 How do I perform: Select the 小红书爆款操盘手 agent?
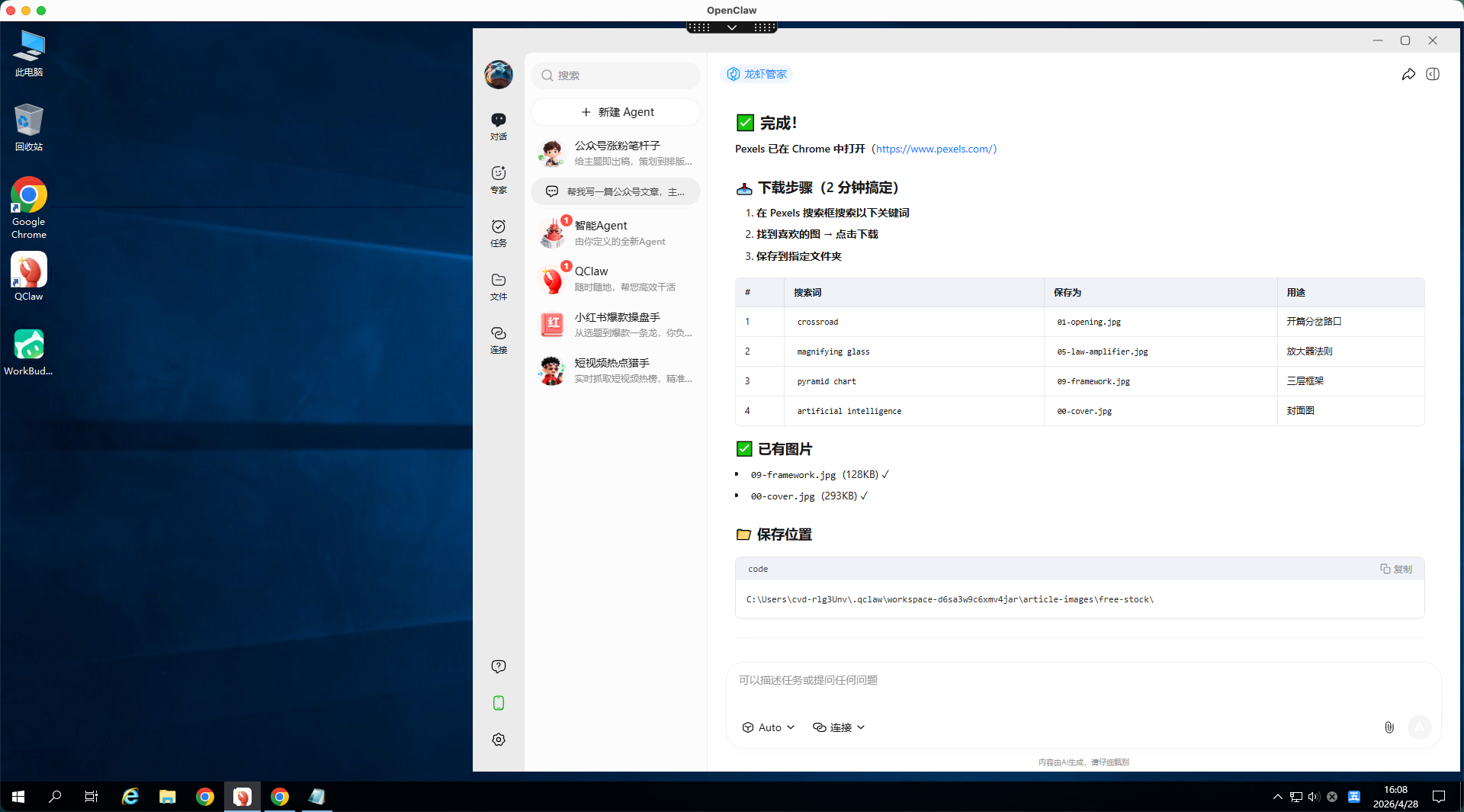click(615, 324)
